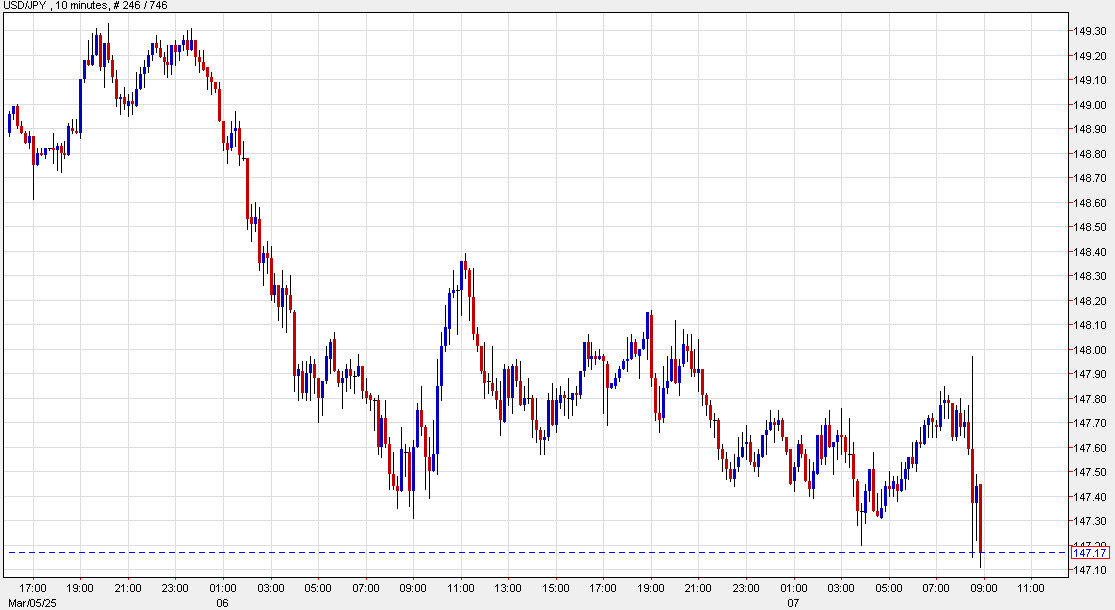Viewport: 1115px width, 610px height.
Task: Click the highlighted 147.17 price tag
Action: point(1089,551)
